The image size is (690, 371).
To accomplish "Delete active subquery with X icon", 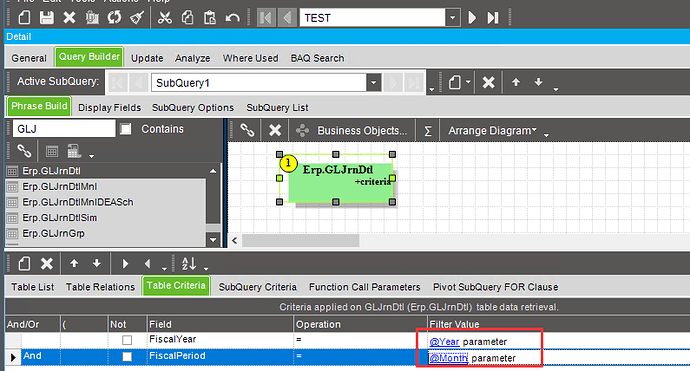I will pyautogui.click(x=488, y=82).
